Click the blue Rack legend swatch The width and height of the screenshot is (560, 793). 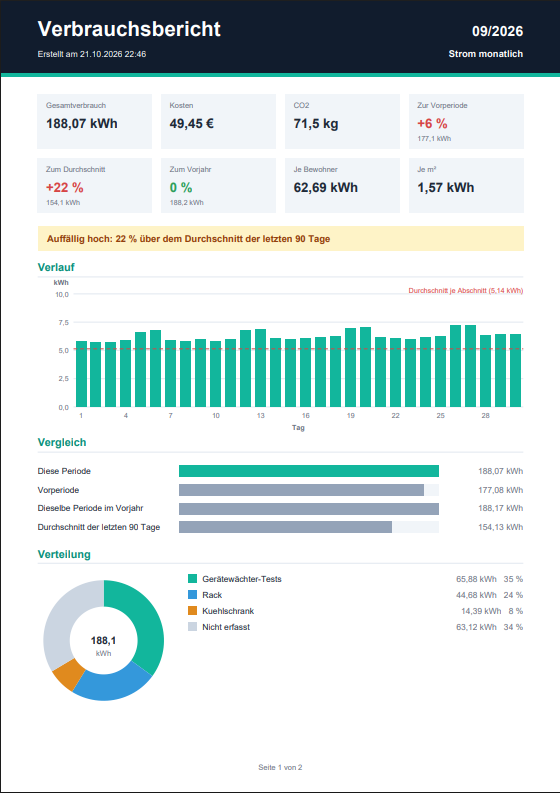click(192, 595)
